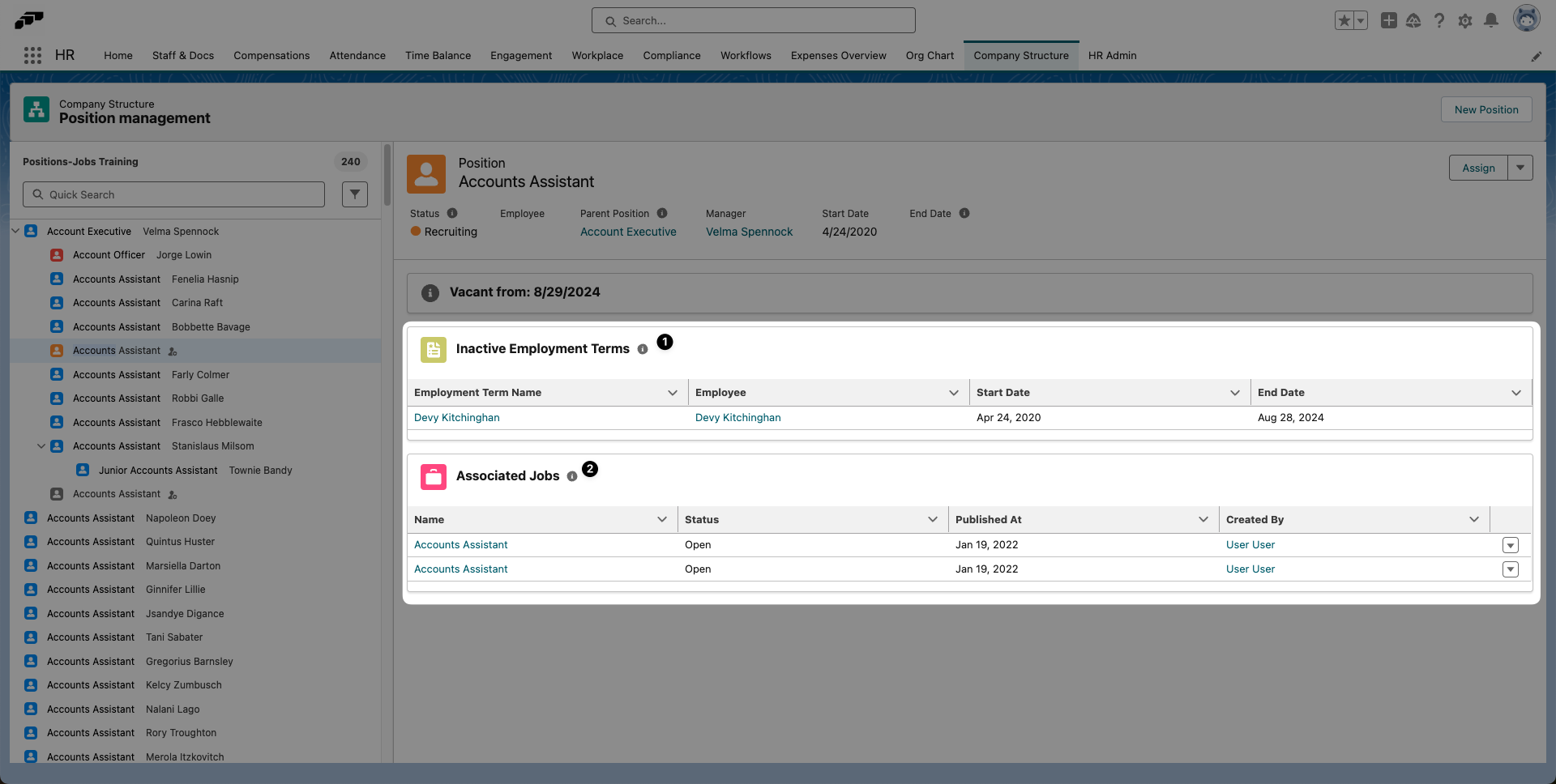Click the Associated Jobs info icon
The width and height of the screenshot is (1556, 784).
[574, 476]
